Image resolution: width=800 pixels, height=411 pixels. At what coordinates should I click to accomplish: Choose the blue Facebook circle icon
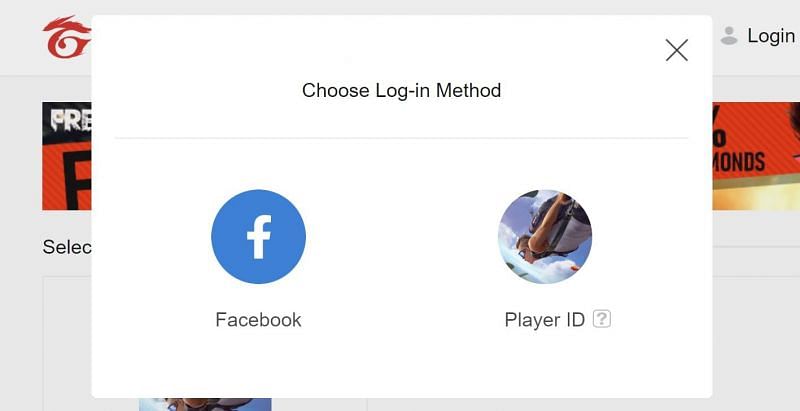click(258, 237)
